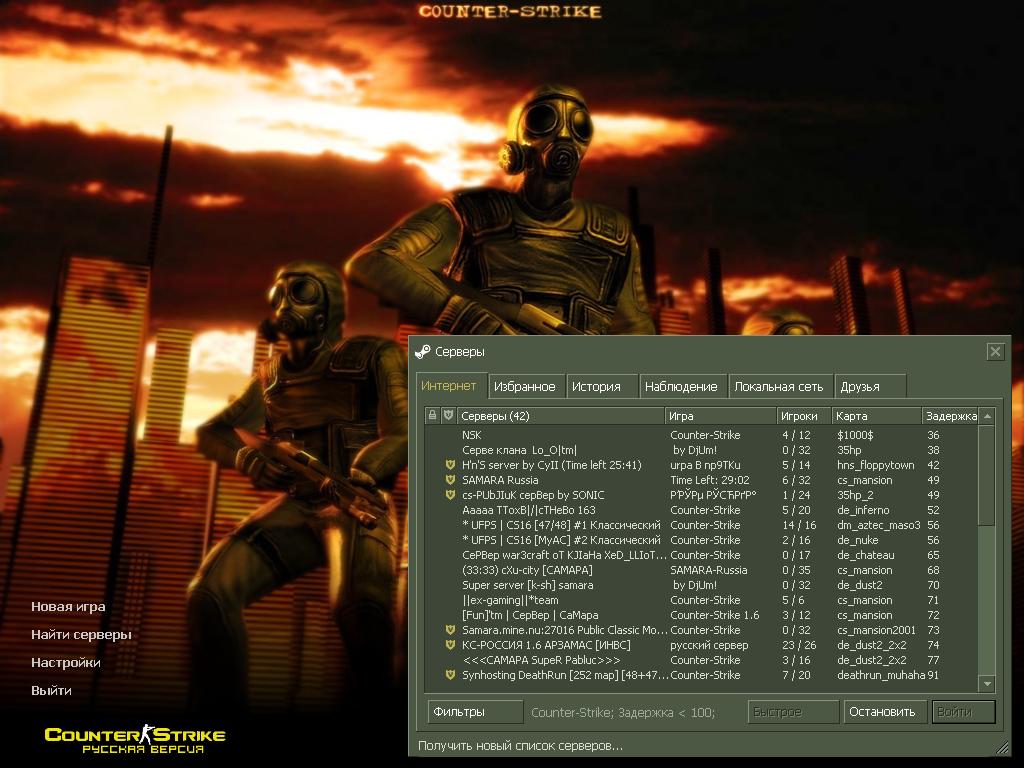Click the Steam logo in Серверы title bar
This screenshot has height=768, width=1024.
click(423, 352)
